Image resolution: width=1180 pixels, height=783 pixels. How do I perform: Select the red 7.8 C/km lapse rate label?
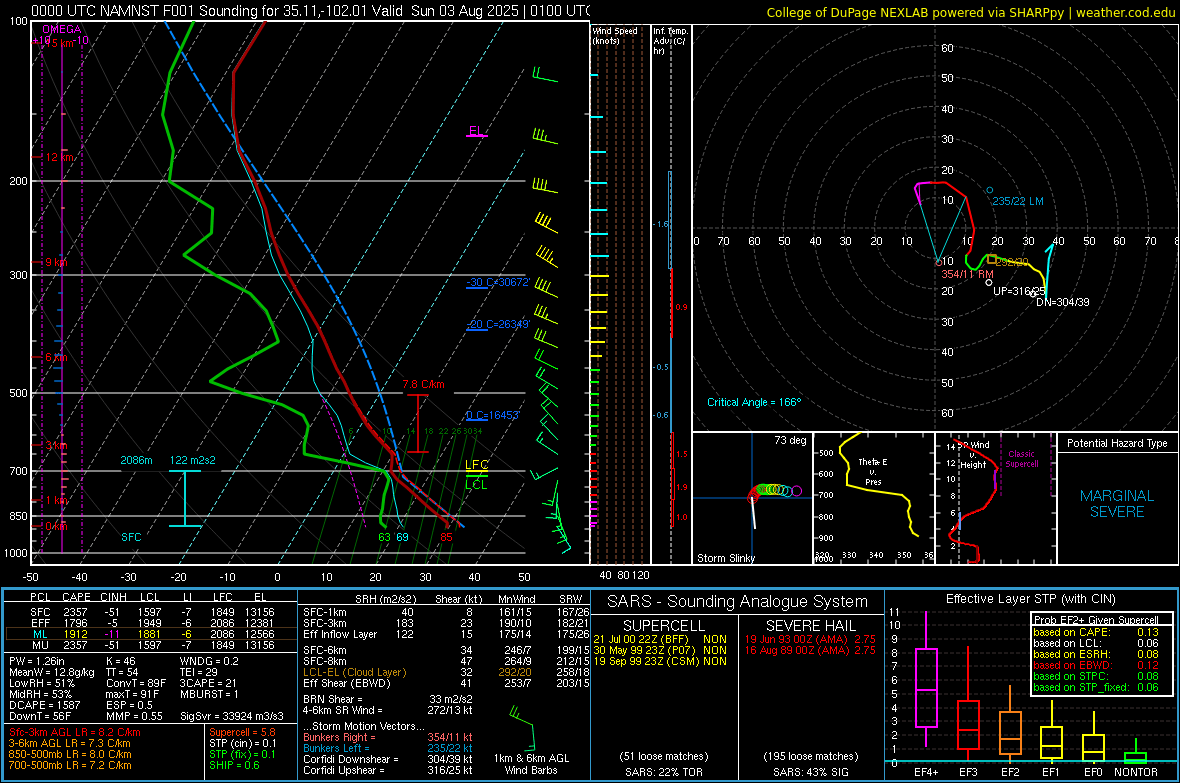[x=424, y=384]
